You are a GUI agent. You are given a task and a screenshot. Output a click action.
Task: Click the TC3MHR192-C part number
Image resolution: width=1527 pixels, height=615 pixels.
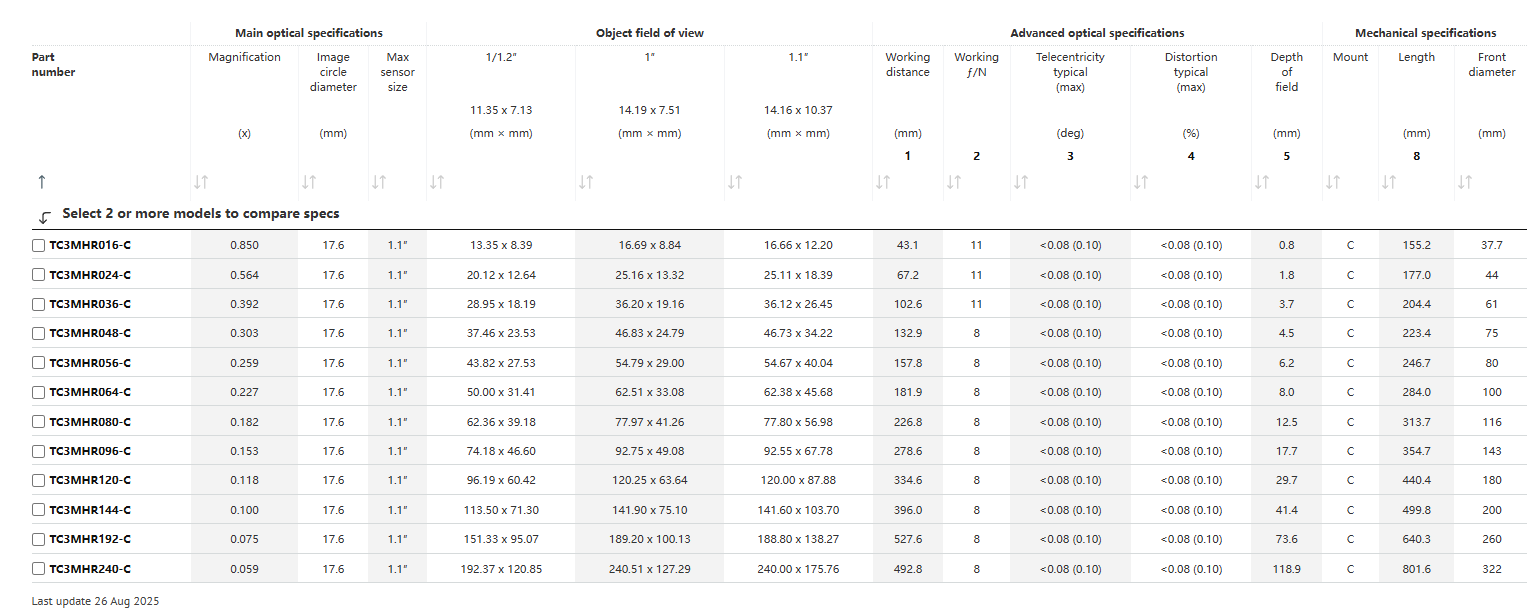click(x=90, y=539)
